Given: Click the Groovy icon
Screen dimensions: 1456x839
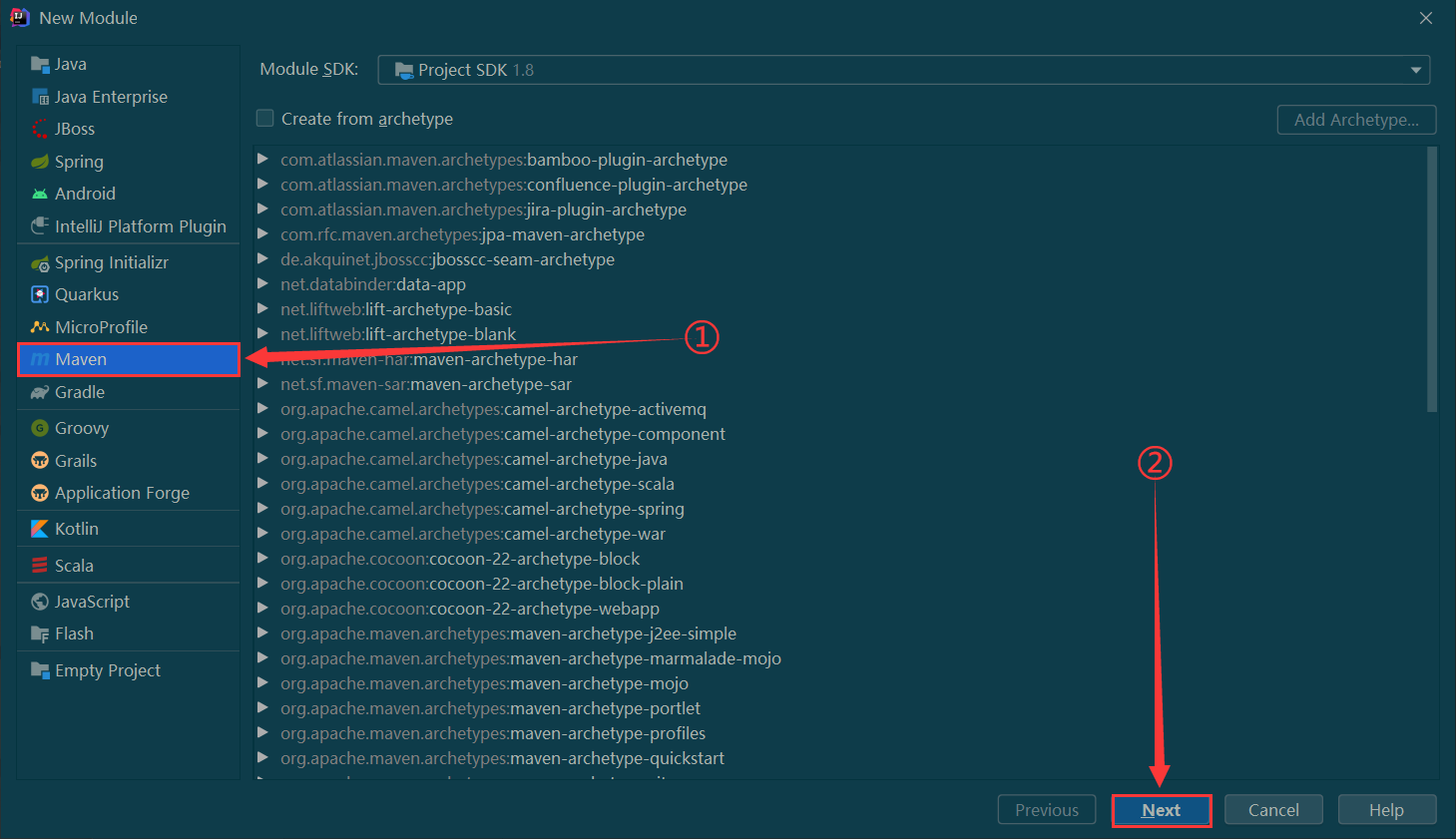Looking at the screenshot, I should point(40,428).
